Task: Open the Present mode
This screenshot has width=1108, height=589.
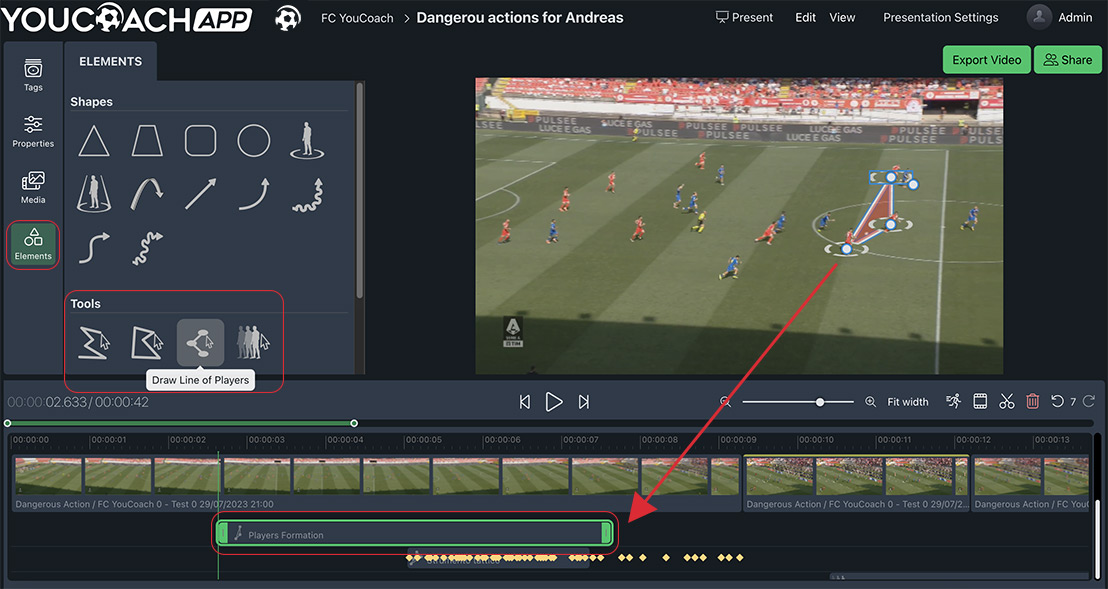Action: (x=744, y=18)
